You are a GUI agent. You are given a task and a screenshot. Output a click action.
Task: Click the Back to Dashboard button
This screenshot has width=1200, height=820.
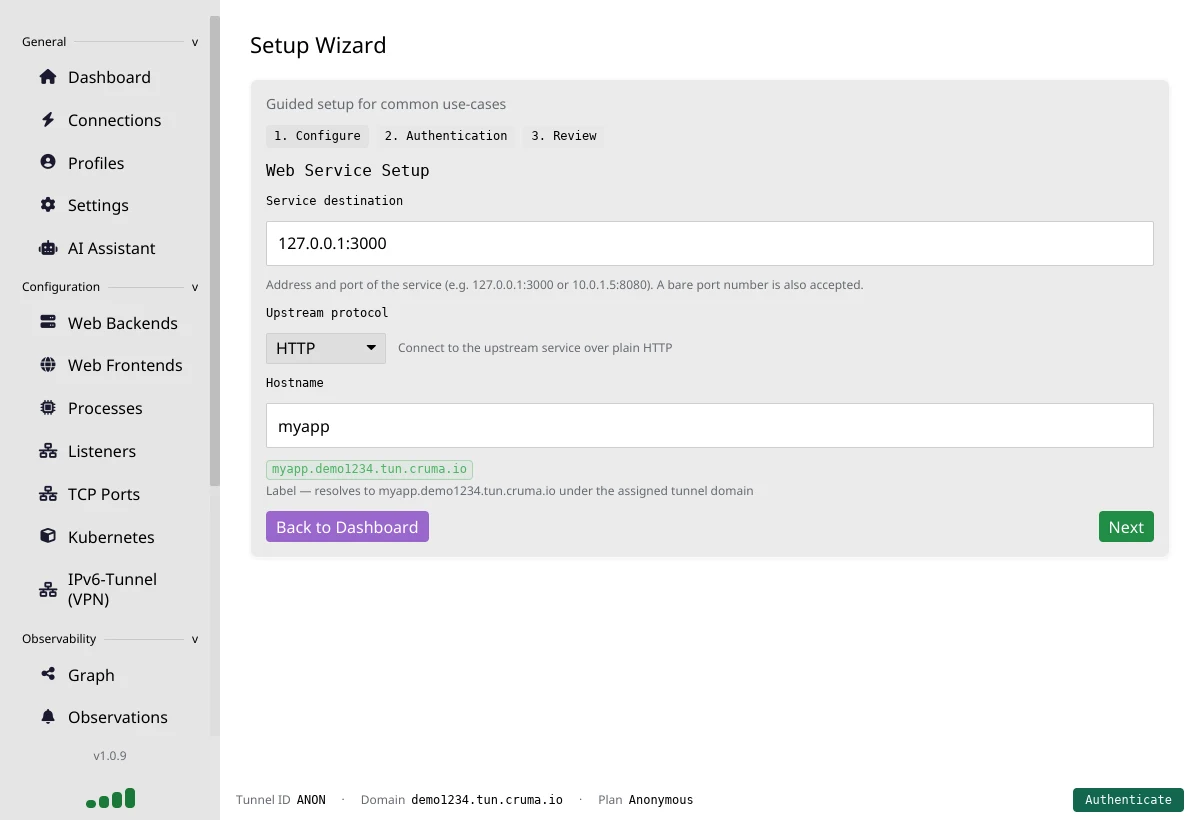click(x=347, y=527)
